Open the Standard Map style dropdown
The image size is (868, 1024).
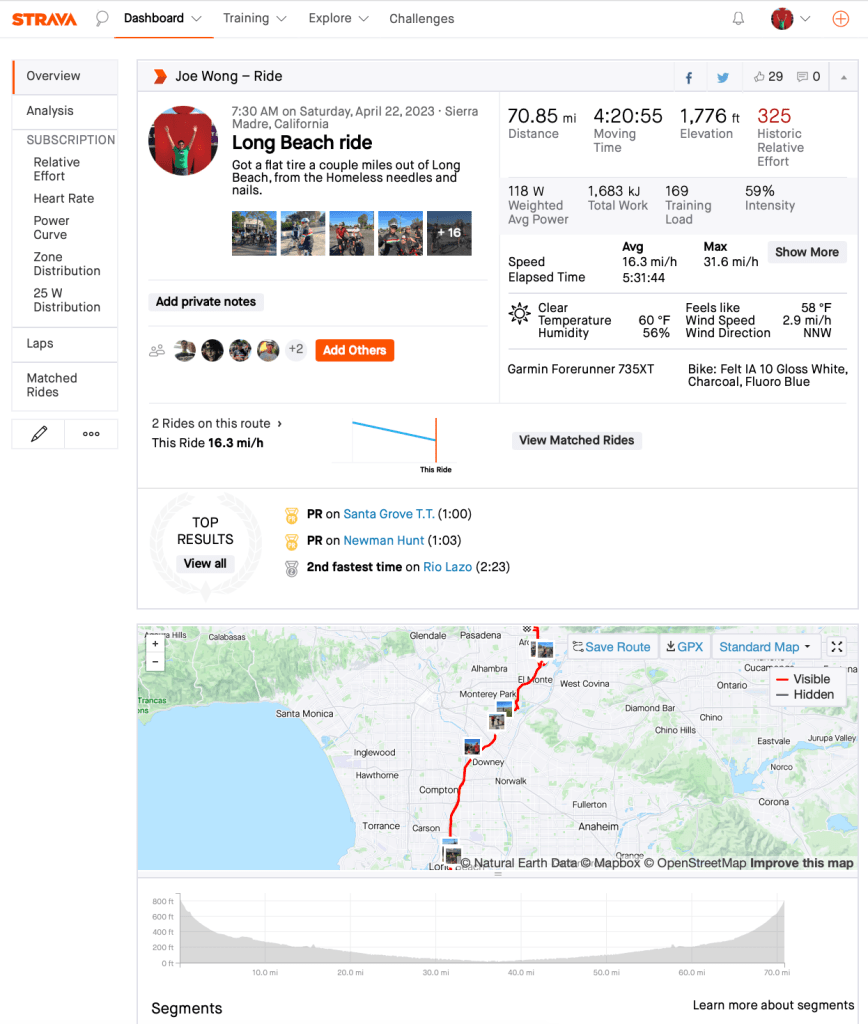[x=765, y=647]
